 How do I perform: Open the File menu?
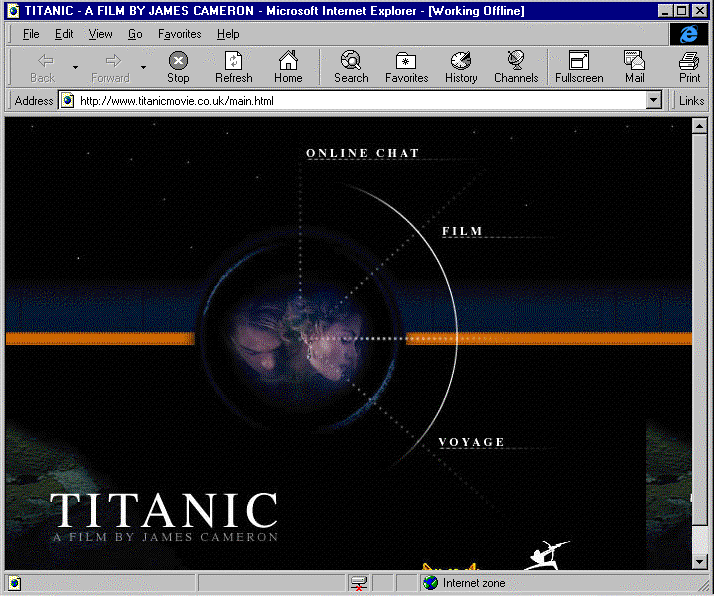click(x=31, y=34)
